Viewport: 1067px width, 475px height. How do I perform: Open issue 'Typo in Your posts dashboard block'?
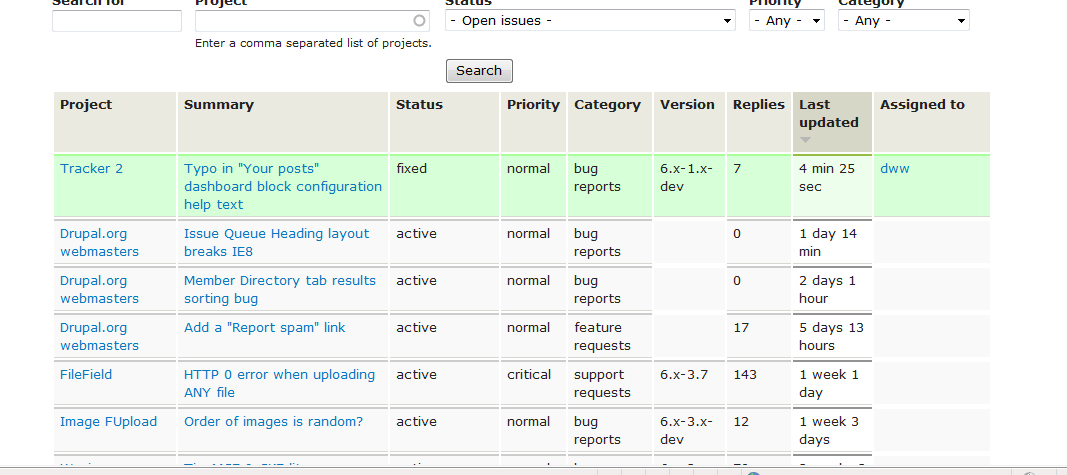point(283,186)
